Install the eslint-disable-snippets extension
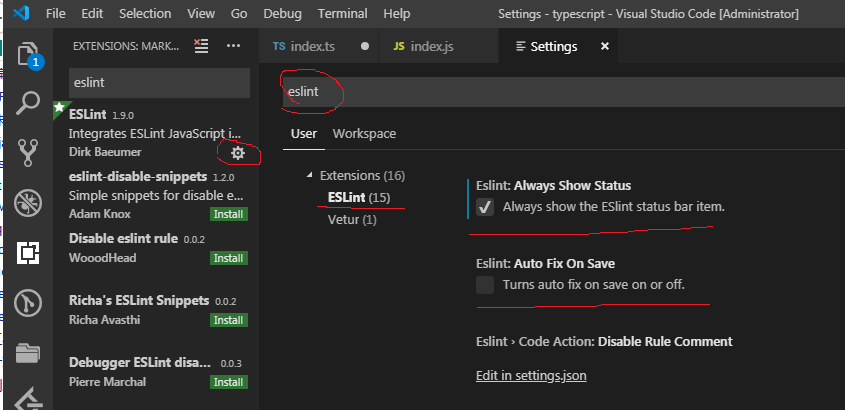 pos(228,214)
